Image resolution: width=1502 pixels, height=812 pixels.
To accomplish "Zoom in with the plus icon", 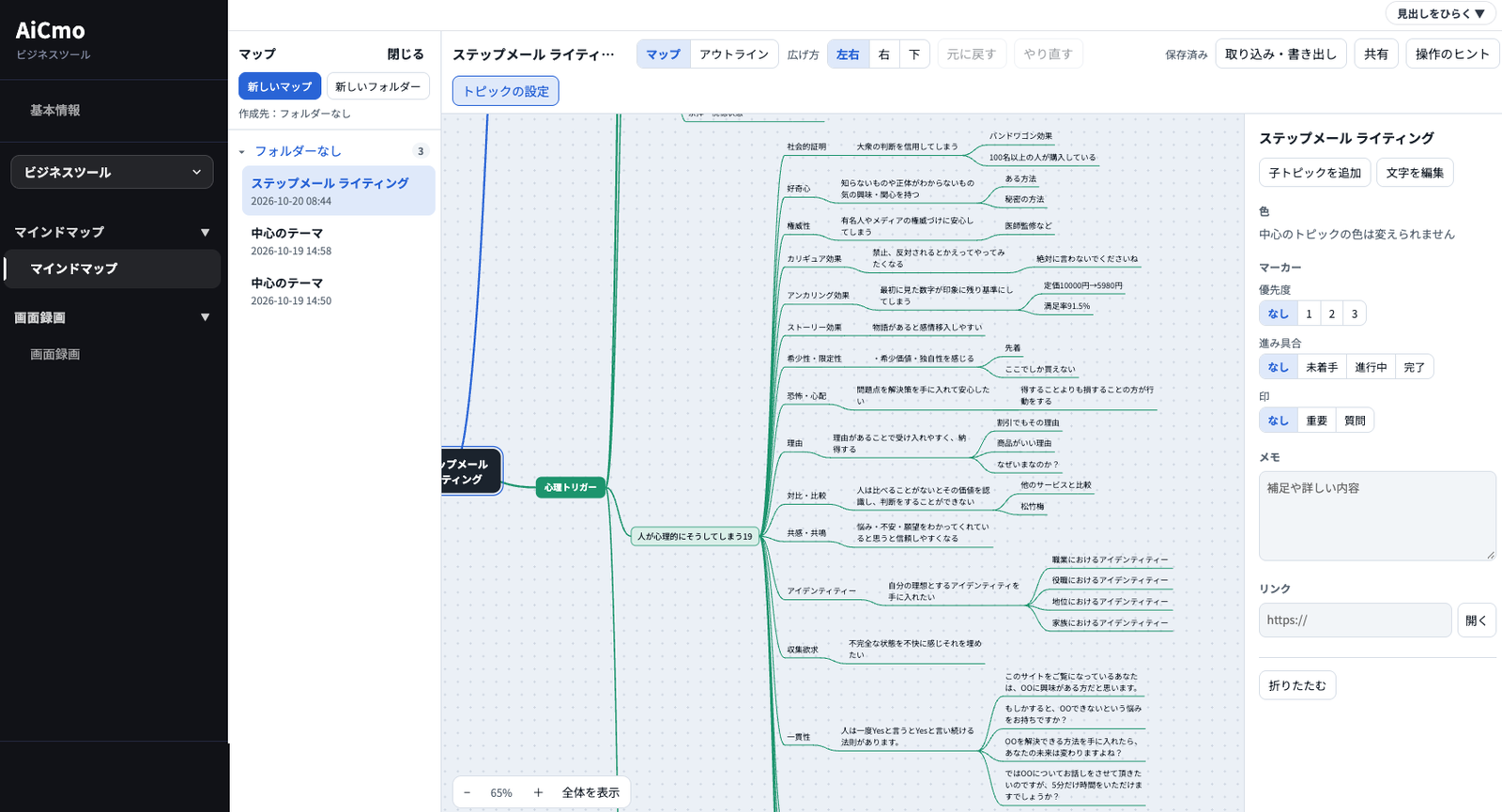I will (538, 792).
